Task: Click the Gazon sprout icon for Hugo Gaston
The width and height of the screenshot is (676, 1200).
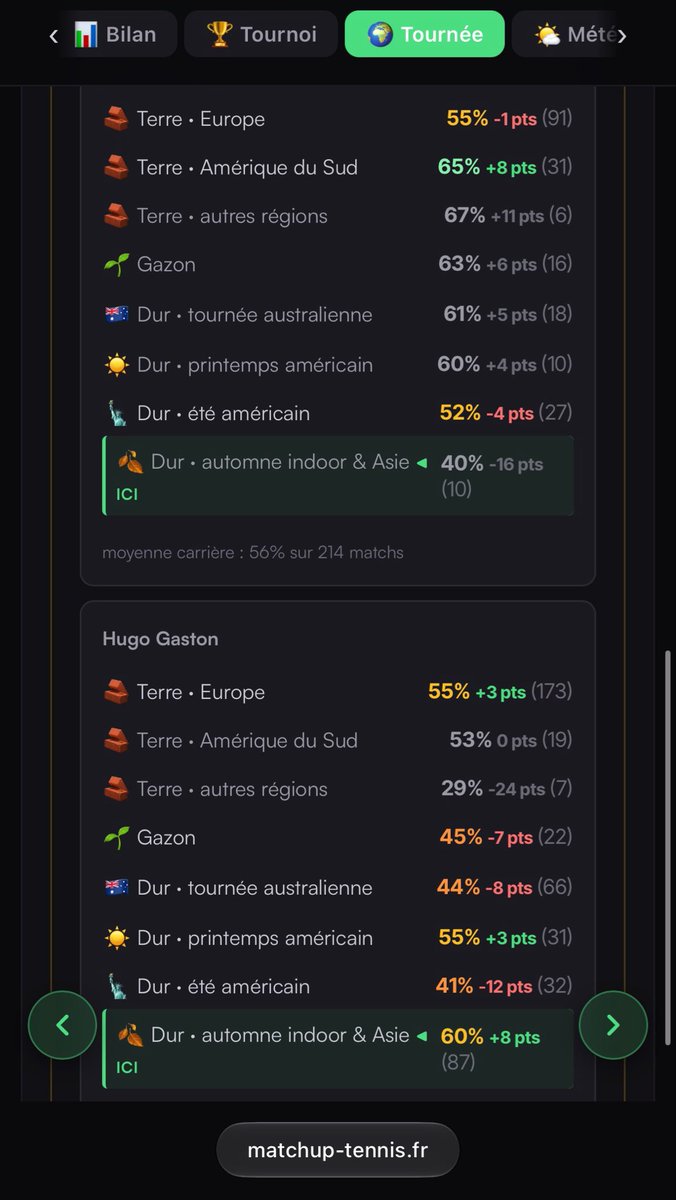Action: point(116,838)
